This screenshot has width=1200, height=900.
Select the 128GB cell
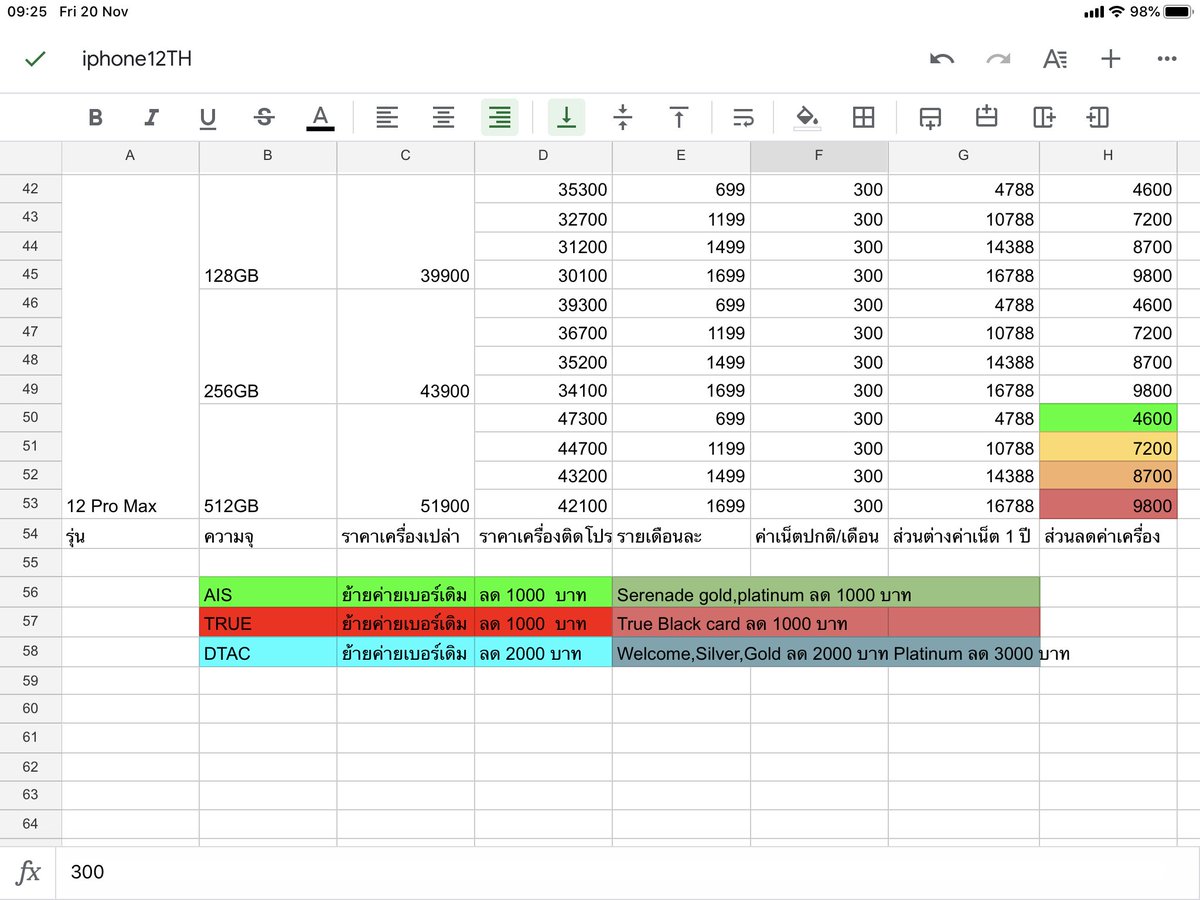(x=268, y=232)
